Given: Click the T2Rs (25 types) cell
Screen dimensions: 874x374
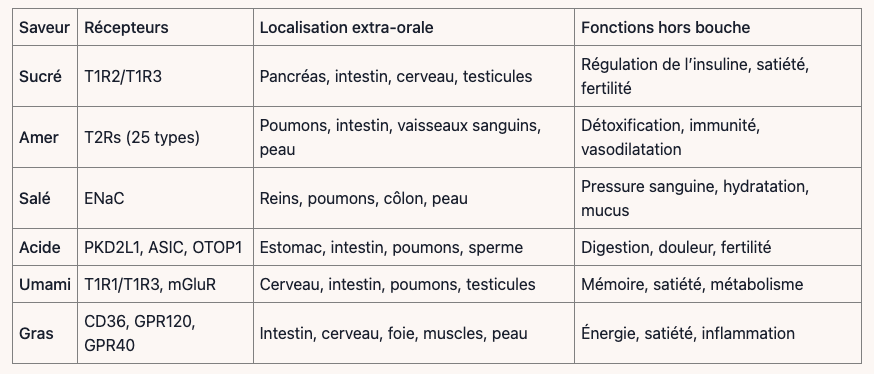Looking at the screenshot, I should pyautogui.click(x=142, y=137).
